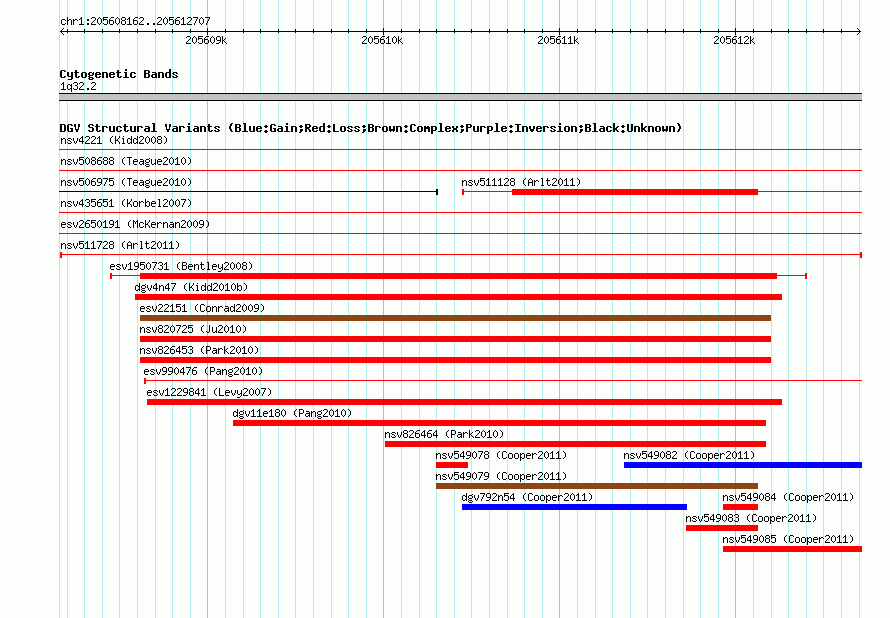The width and height of the screenshot is (890, 618).
Task: Select the red bar of esv1229841
Action: 464,402
